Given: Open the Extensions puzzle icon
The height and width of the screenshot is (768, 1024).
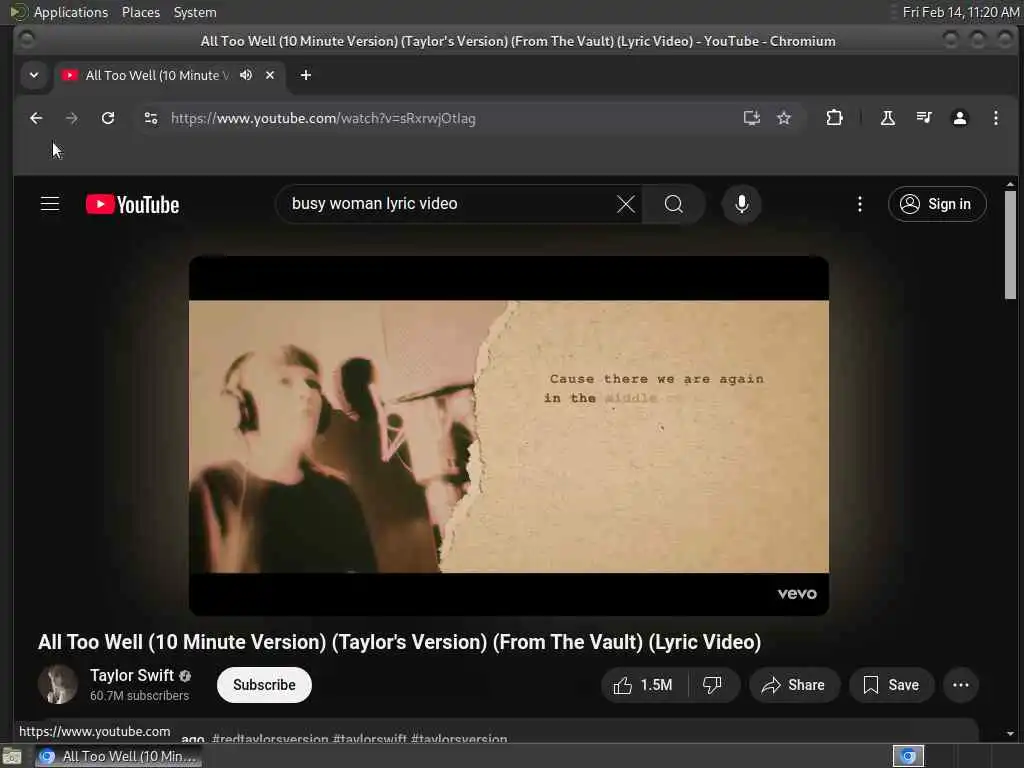Looking at the screenshot, I should [834, 118].
